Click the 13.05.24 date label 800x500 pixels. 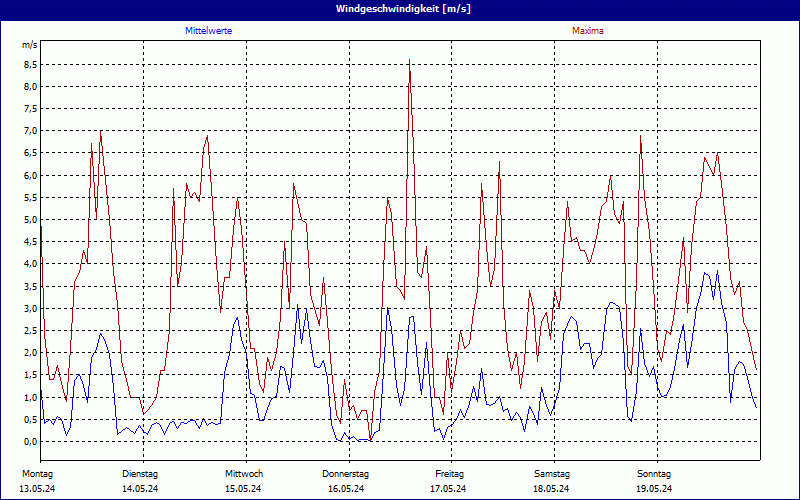click(x=37, y=489)
